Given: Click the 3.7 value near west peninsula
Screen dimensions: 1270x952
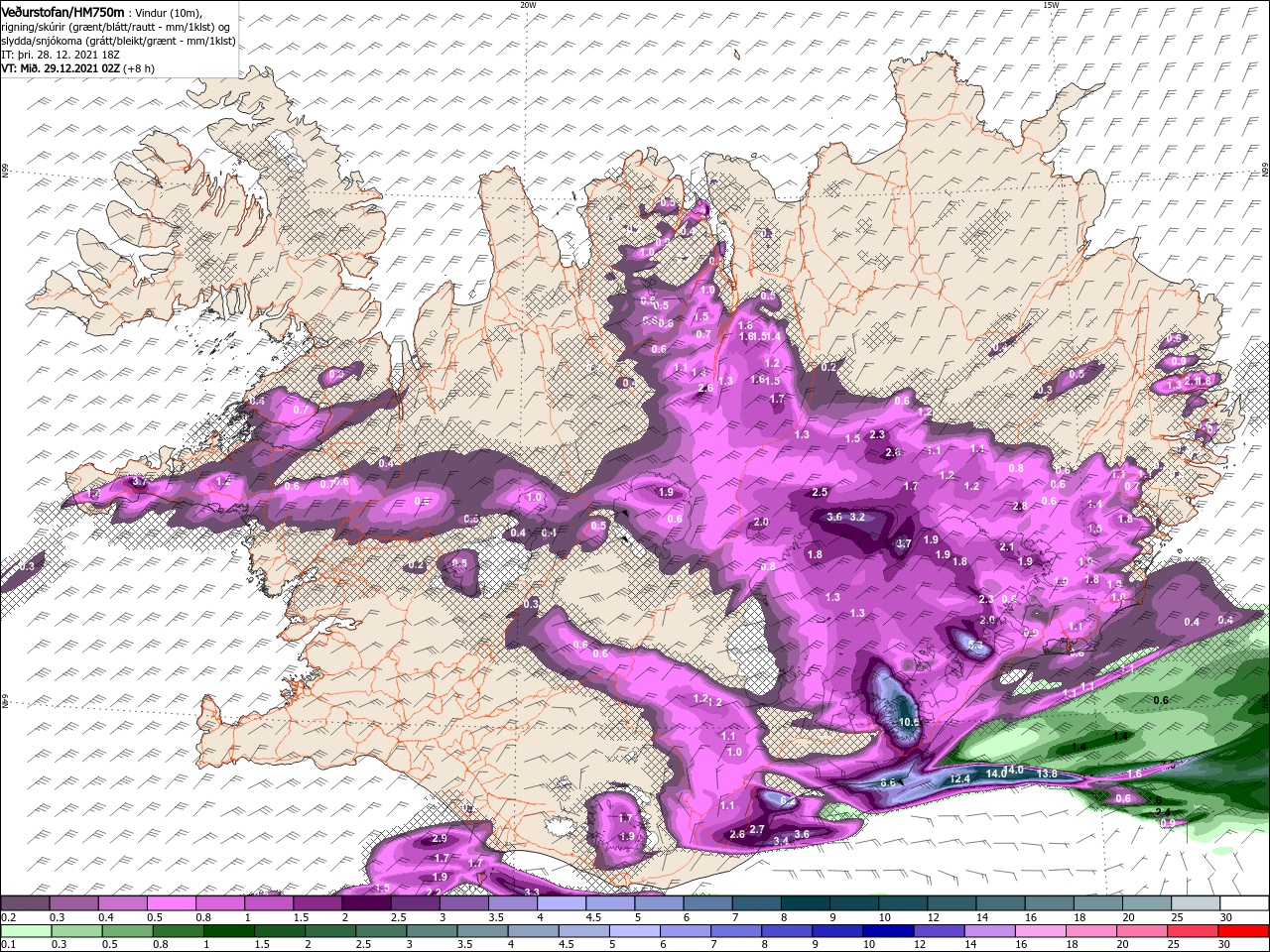Looking at the screenshot, I should [139, 482].
